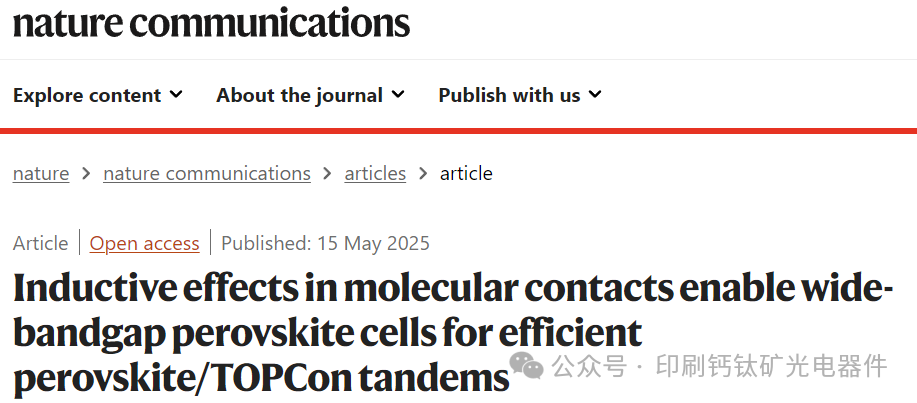This screenshot has width=917, height=403.
Task: Select the current 'article' breadcrumb text
Action: pos(466,174)
